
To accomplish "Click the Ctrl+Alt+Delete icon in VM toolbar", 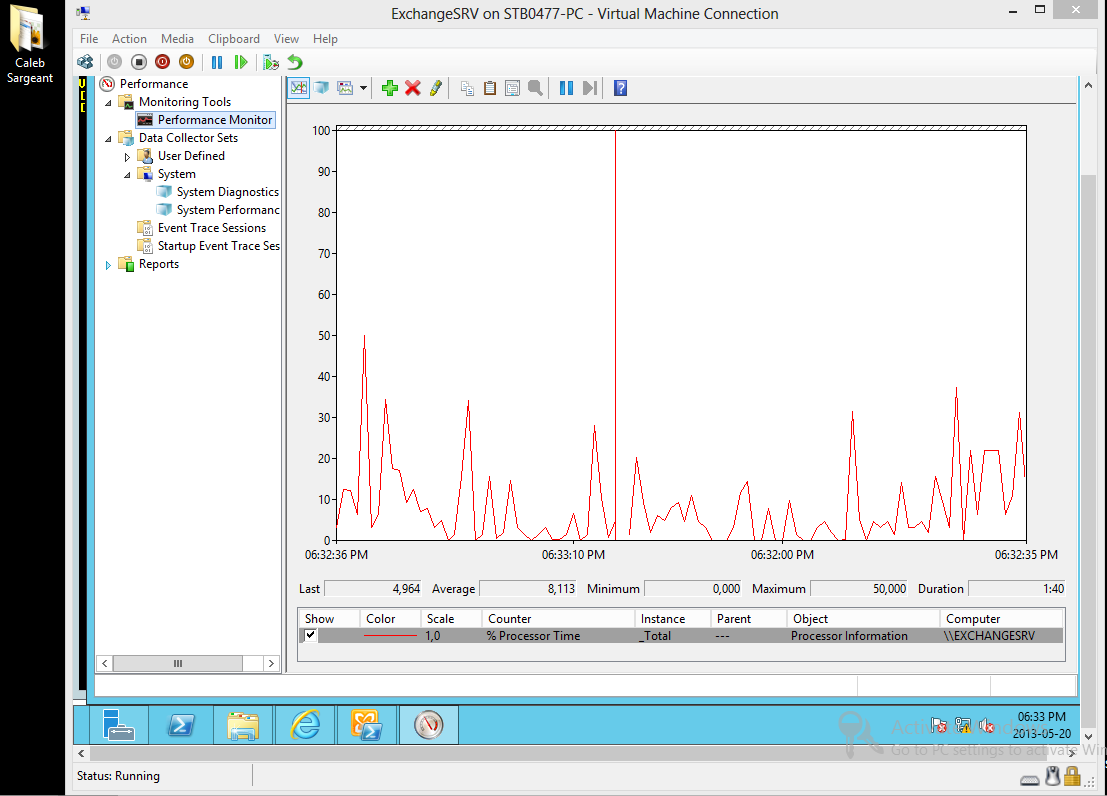I will [85, 62].
